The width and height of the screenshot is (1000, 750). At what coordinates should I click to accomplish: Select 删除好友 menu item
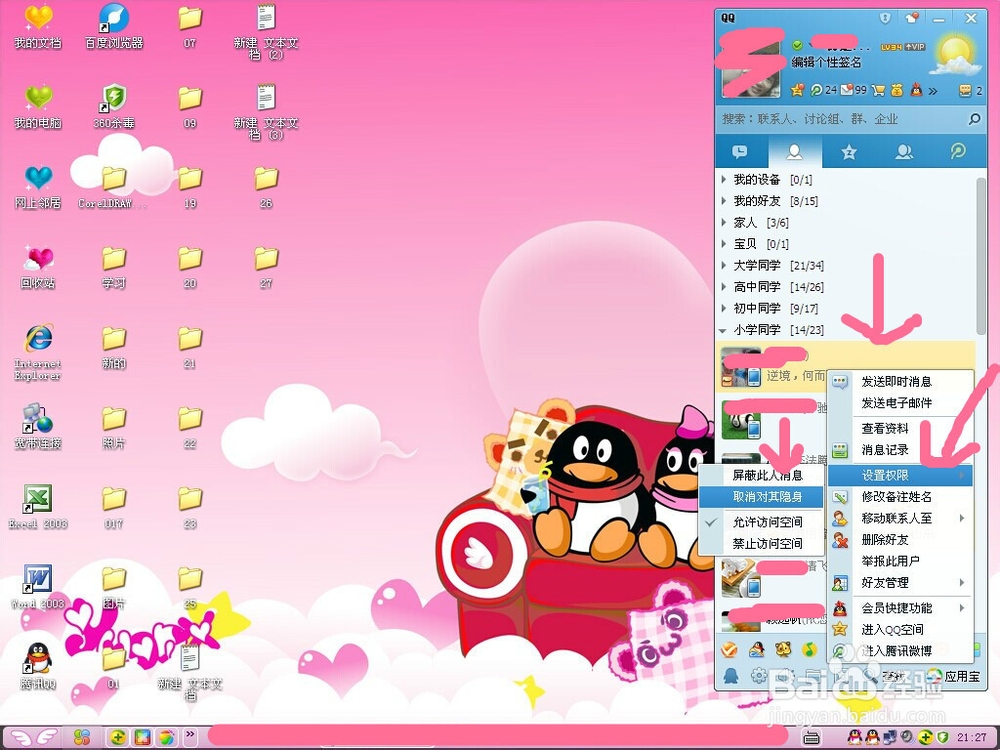tap(901, 540)
